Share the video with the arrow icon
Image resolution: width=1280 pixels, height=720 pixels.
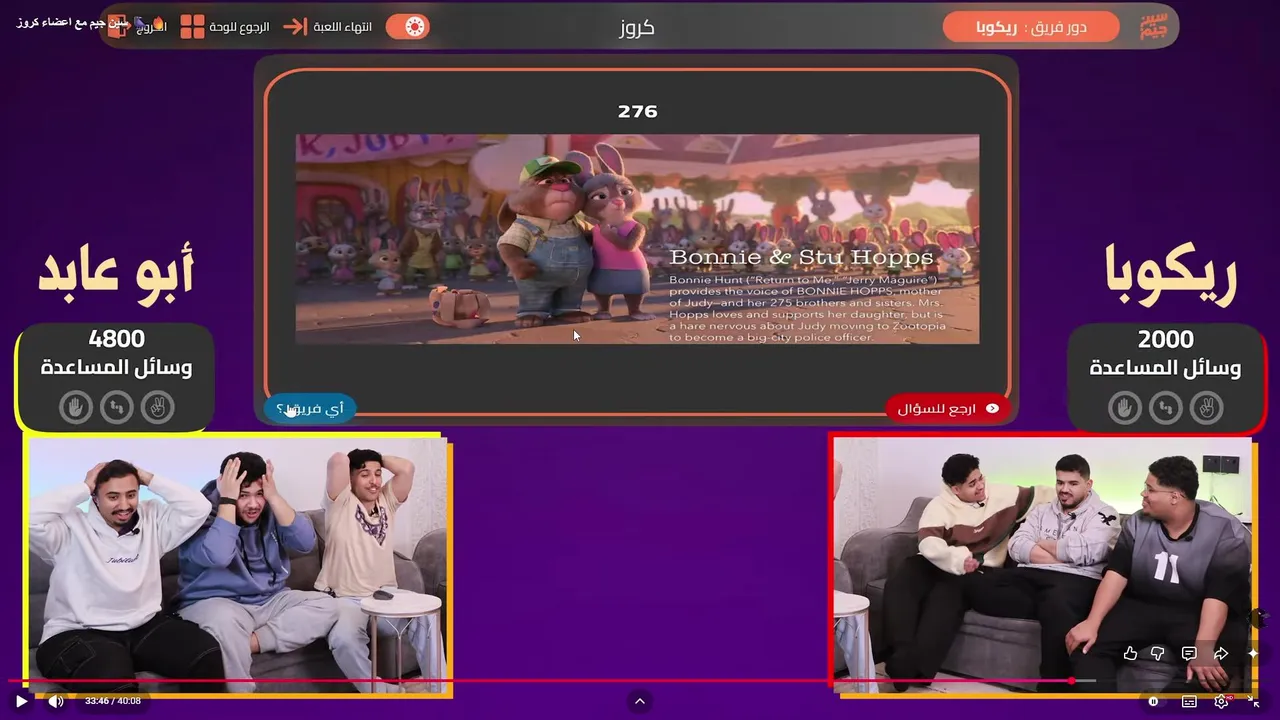tap(1221, 653)
